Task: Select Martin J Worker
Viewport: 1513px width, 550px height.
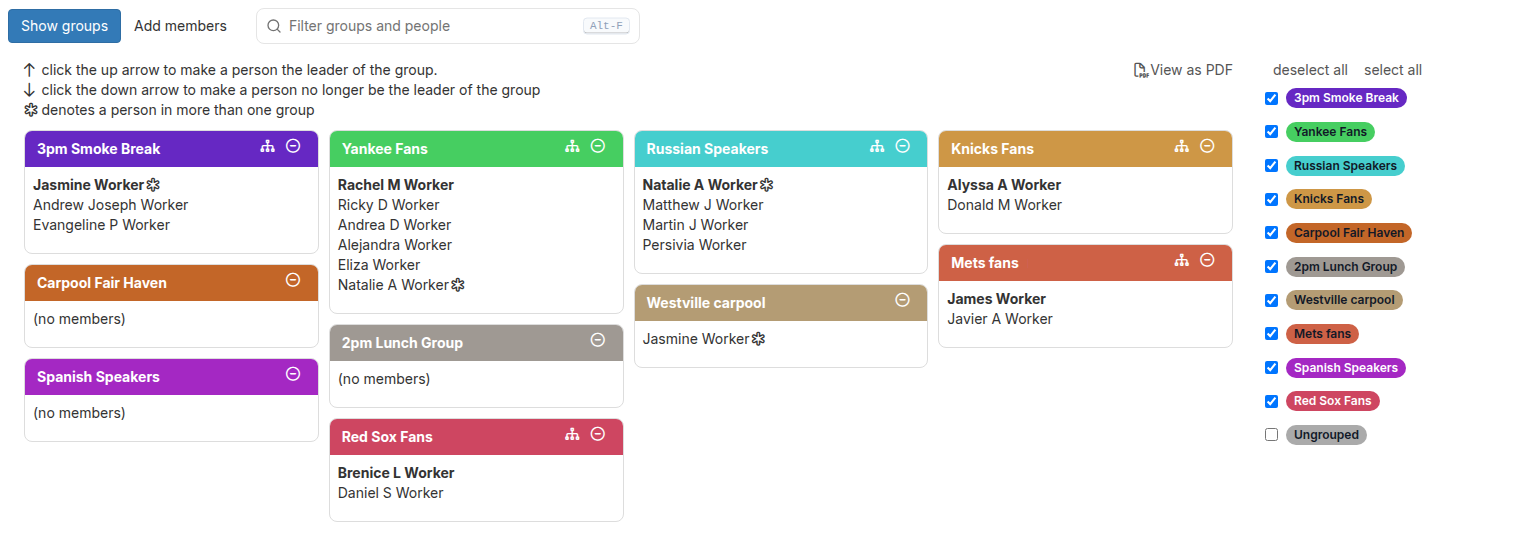Action: click(x=696, y=225)
